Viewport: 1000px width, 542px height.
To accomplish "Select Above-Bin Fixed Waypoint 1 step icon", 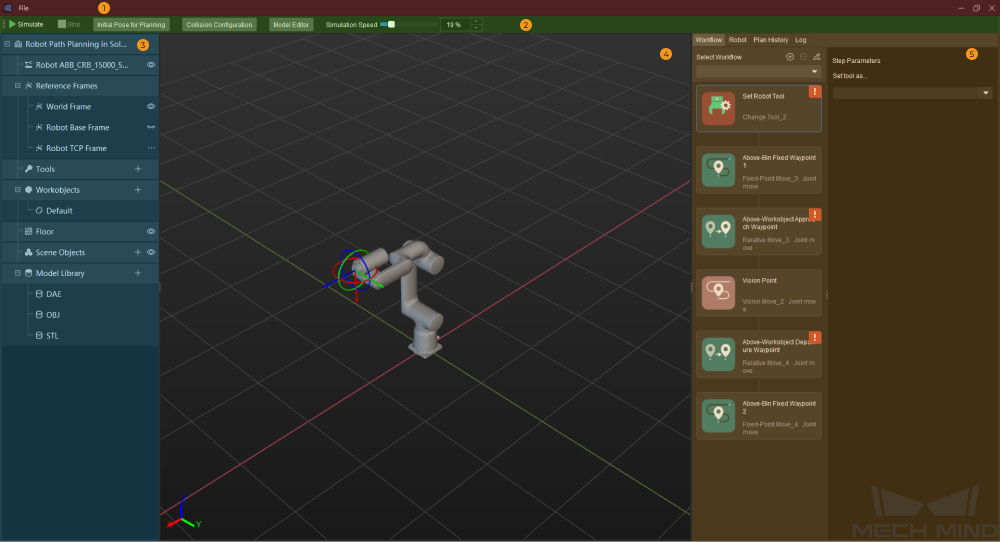I will pyautogui.click(x=718, y=170).
